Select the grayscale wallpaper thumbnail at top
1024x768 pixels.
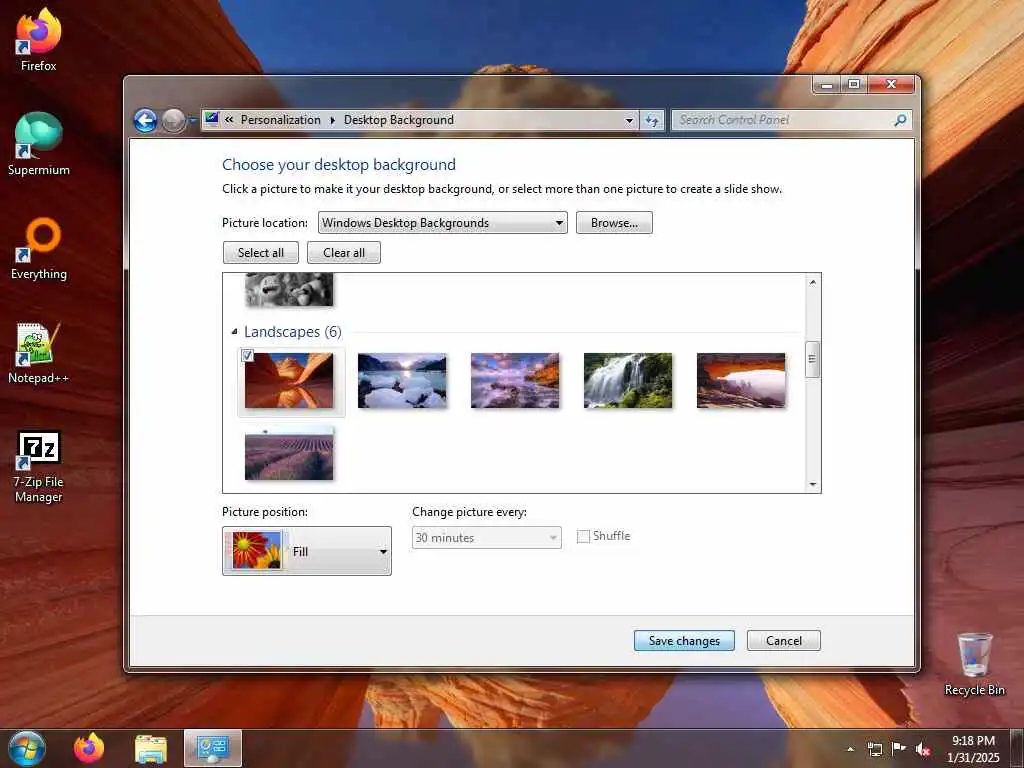coord(289,290)
